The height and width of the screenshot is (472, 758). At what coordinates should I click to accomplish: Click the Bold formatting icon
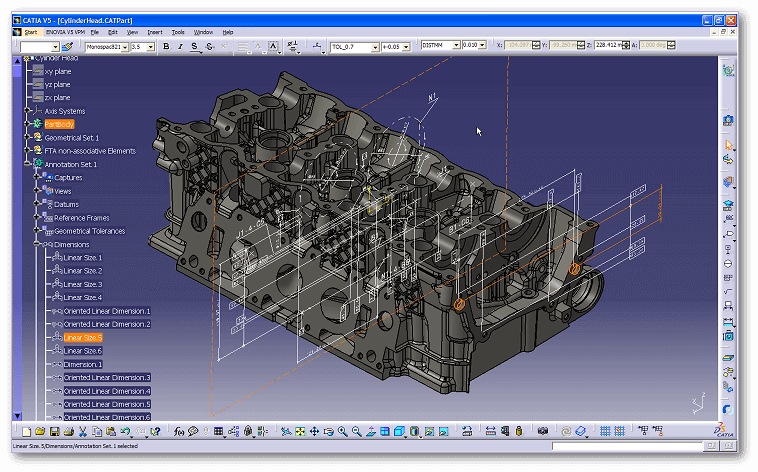click(166, 46)
